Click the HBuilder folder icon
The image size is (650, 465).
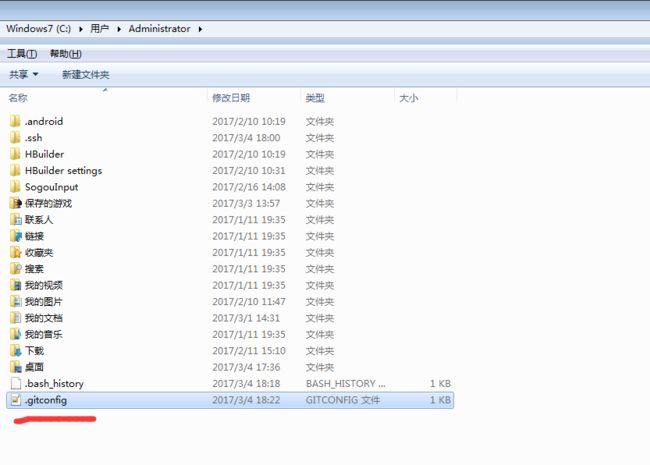[15, 154]
